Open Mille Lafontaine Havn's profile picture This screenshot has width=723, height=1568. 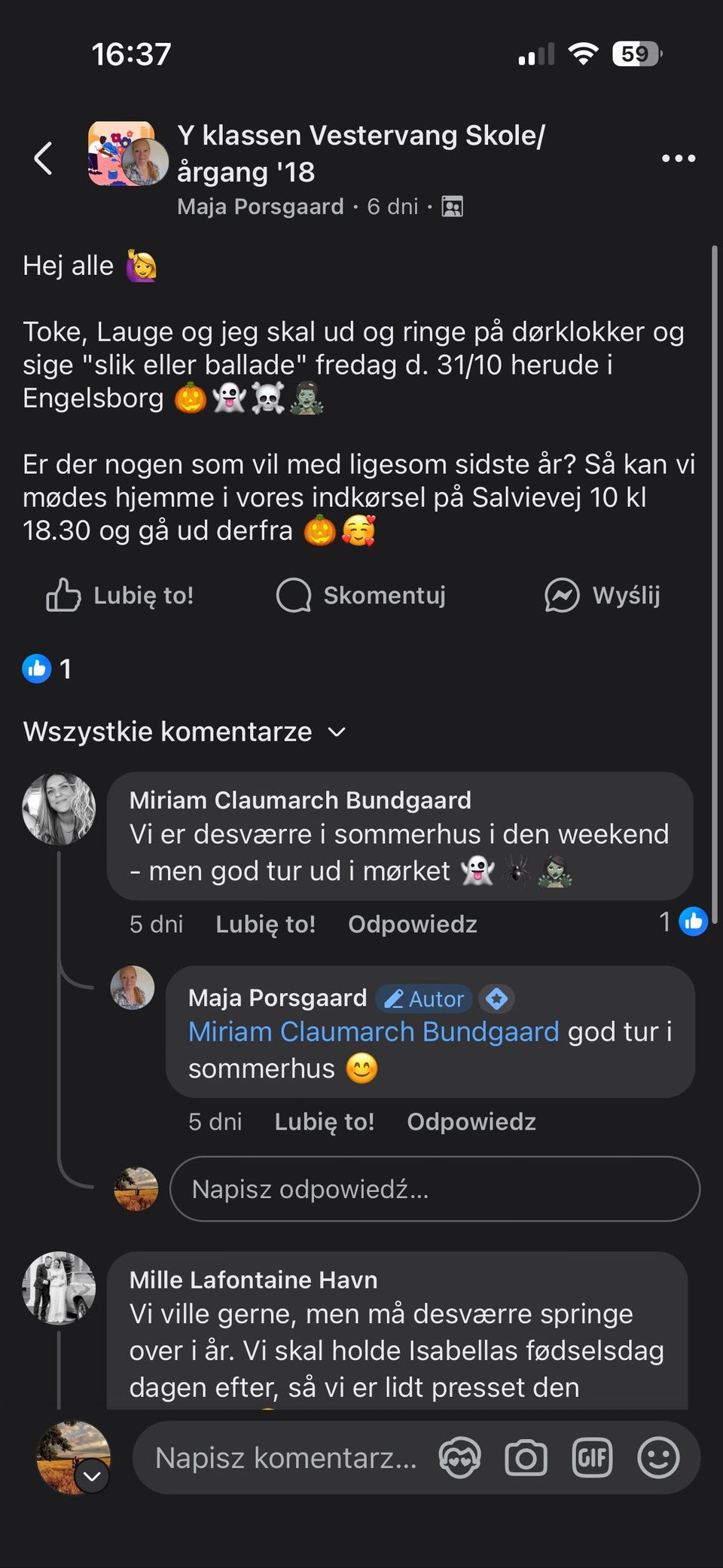59,1288
